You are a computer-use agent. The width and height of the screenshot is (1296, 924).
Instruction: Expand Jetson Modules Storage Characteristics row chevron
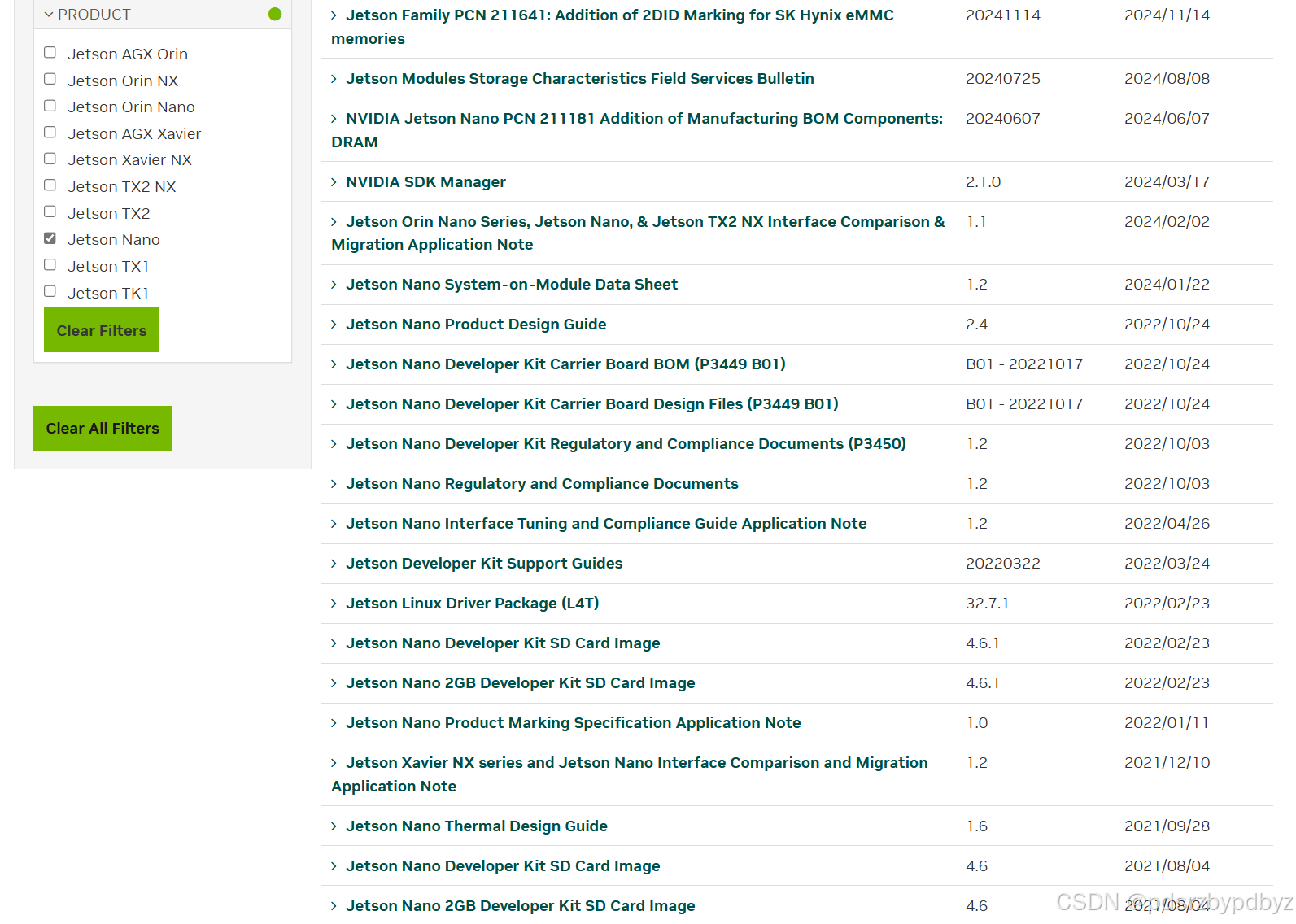tap(334, 79)
